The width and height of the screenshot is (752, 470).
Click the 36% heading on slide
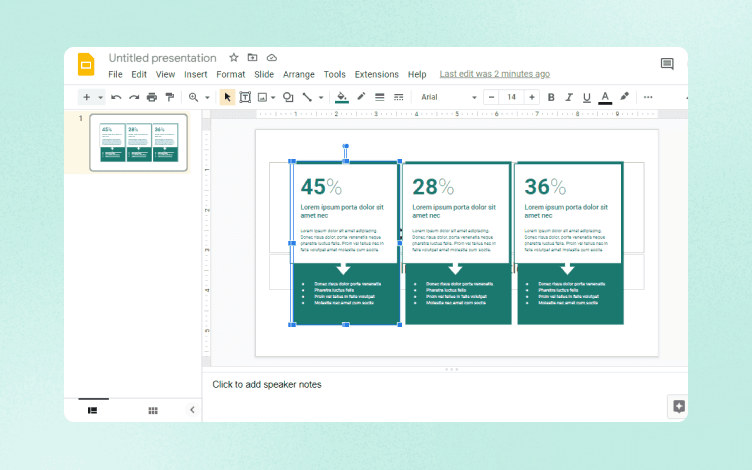(x=545, y=187)
